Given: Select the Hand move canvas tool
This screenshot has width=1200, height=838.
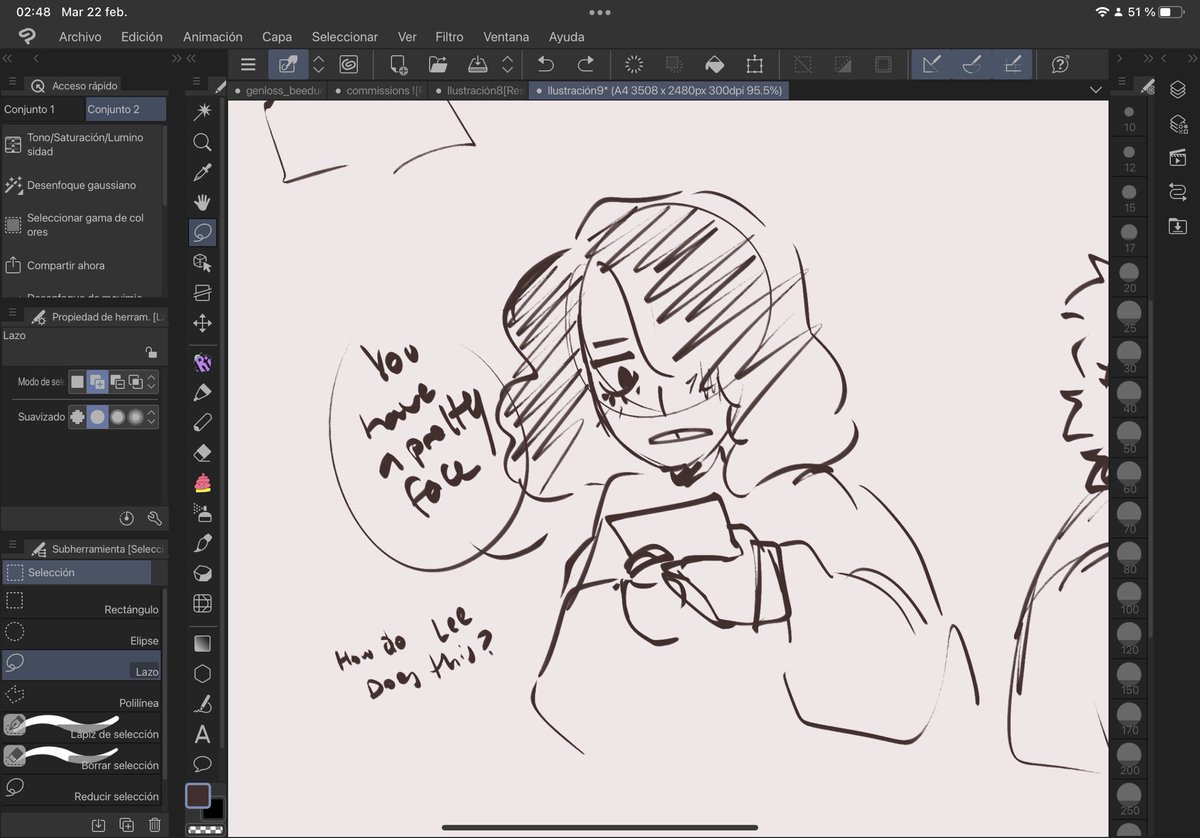Looking at the screenshot, I should click(x=203, y=202).
